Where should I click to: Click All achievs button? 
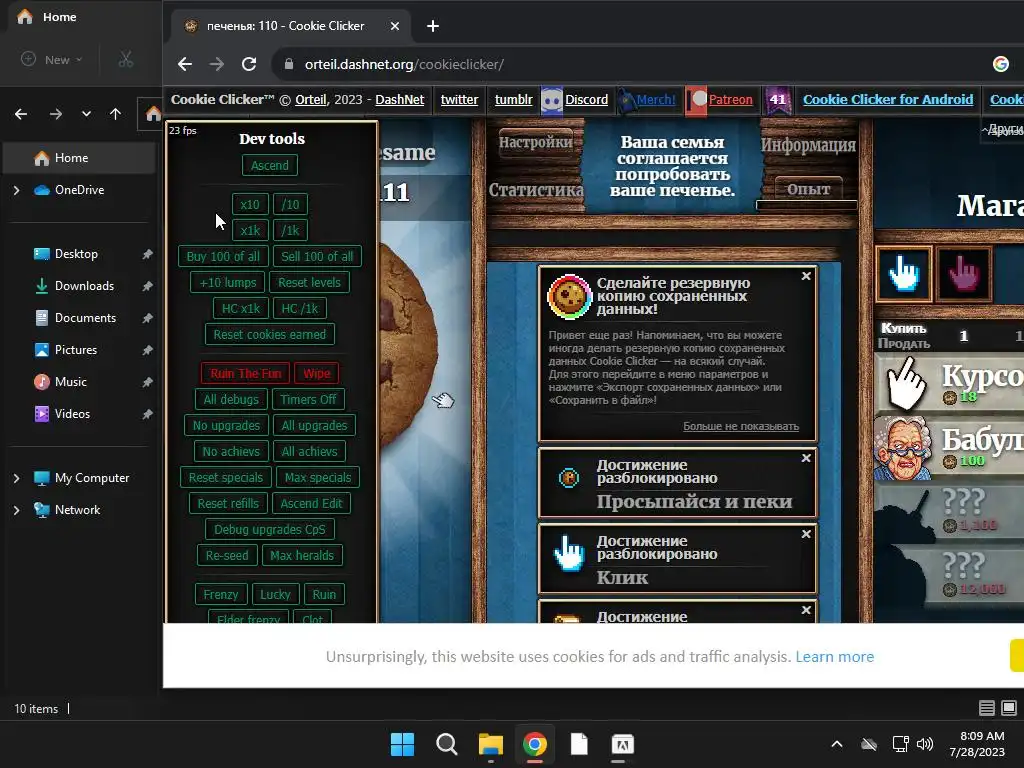pyautogui.click(x=310, y=451)
